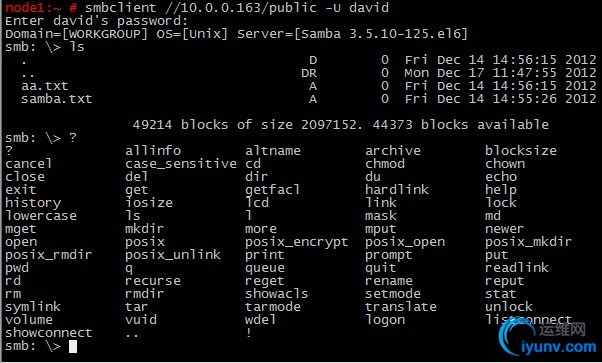The height and width of the screenshot is (363, 602).
Task: Click the iyunv.com watermark logo
Action: 547,336
